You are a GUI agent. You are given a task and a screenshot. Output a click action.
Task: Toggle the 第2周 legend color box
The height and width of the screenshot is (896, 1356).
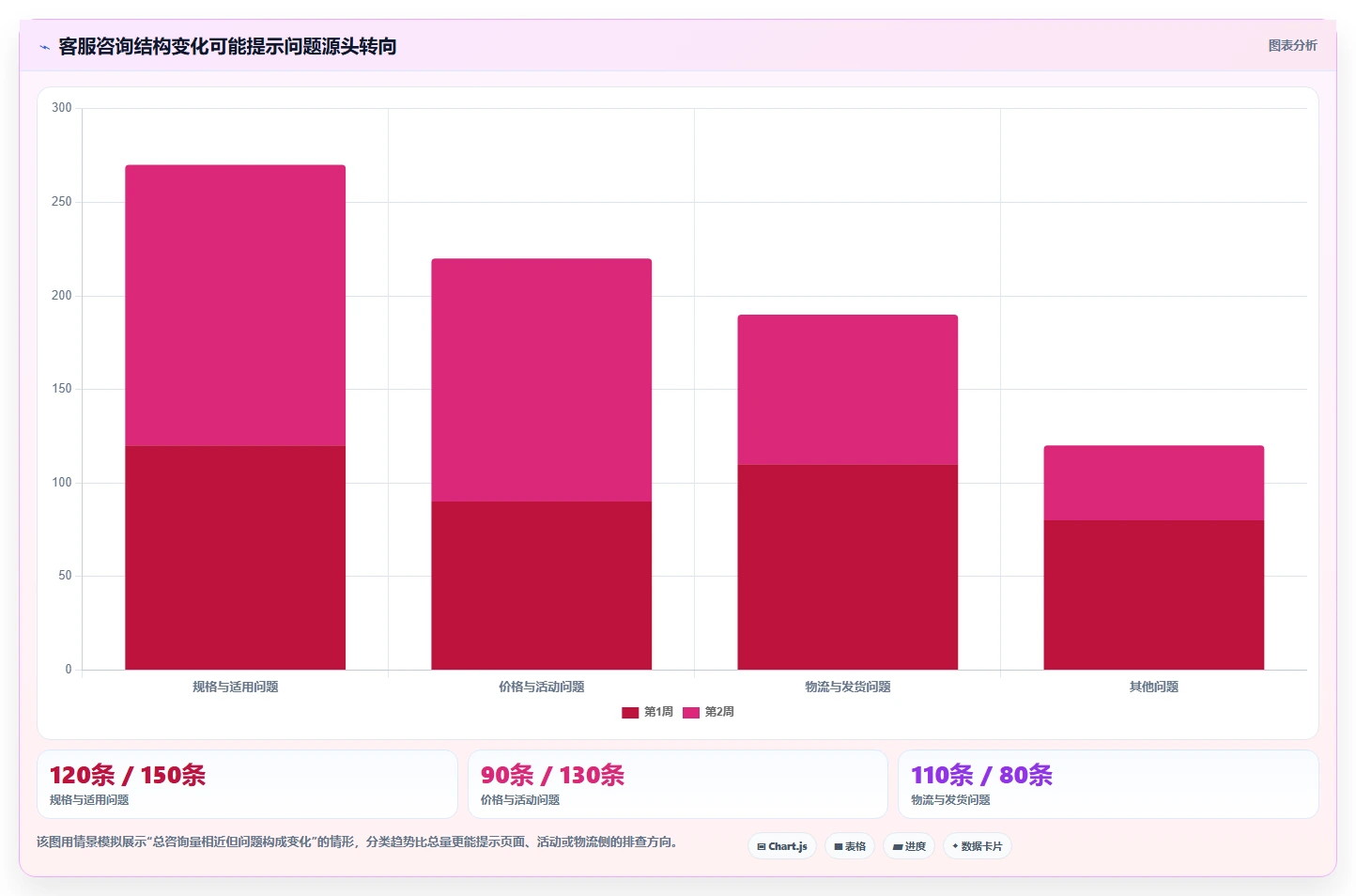(691, 712)
